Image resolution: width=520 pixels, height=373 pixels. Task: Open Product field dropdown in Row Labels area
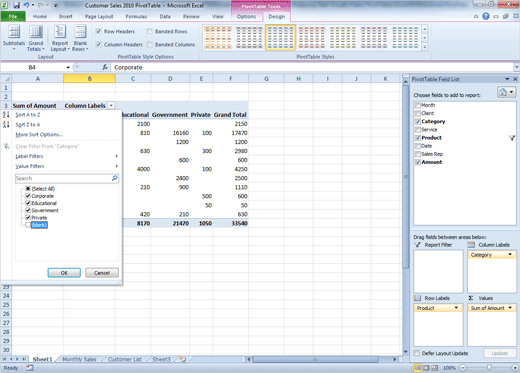[x=456, y=308]
